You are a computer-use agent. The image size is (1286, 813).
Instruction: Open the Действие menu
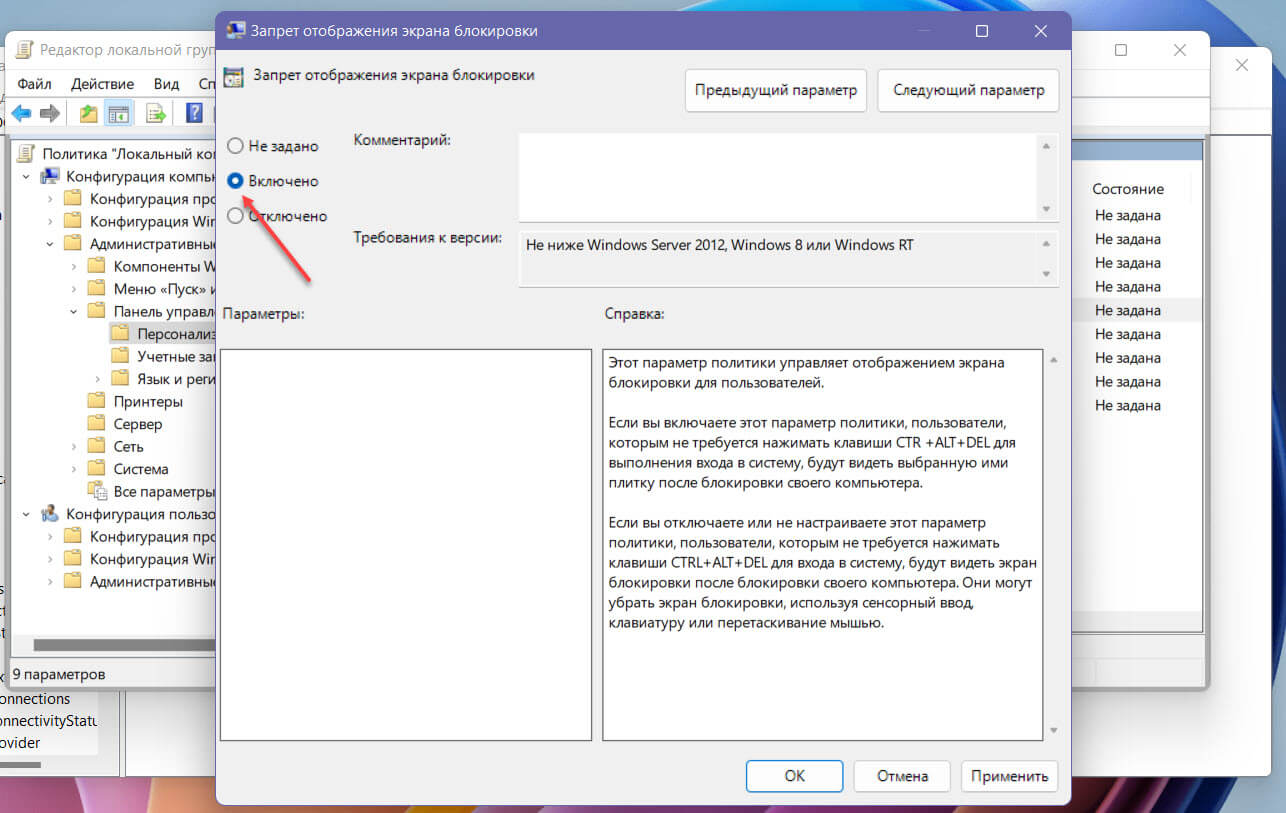click(102, 84)
